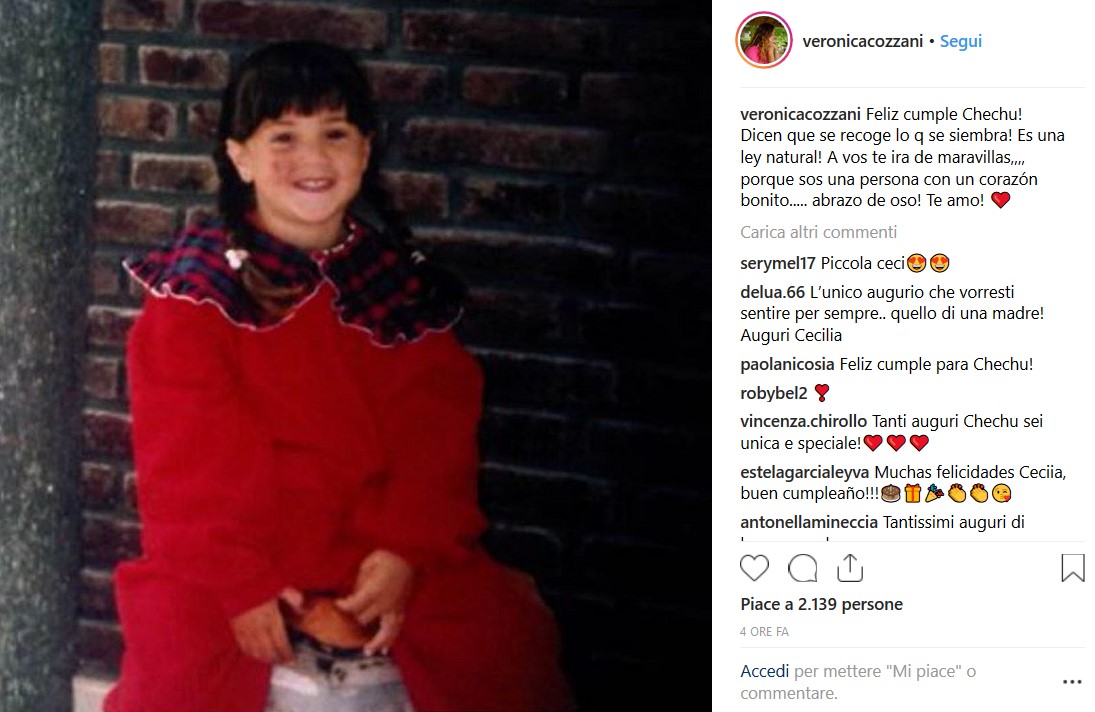The height and width of the screenshot is (712, 1095).
Task: Like the post with the heart icon
Action: 754,568
